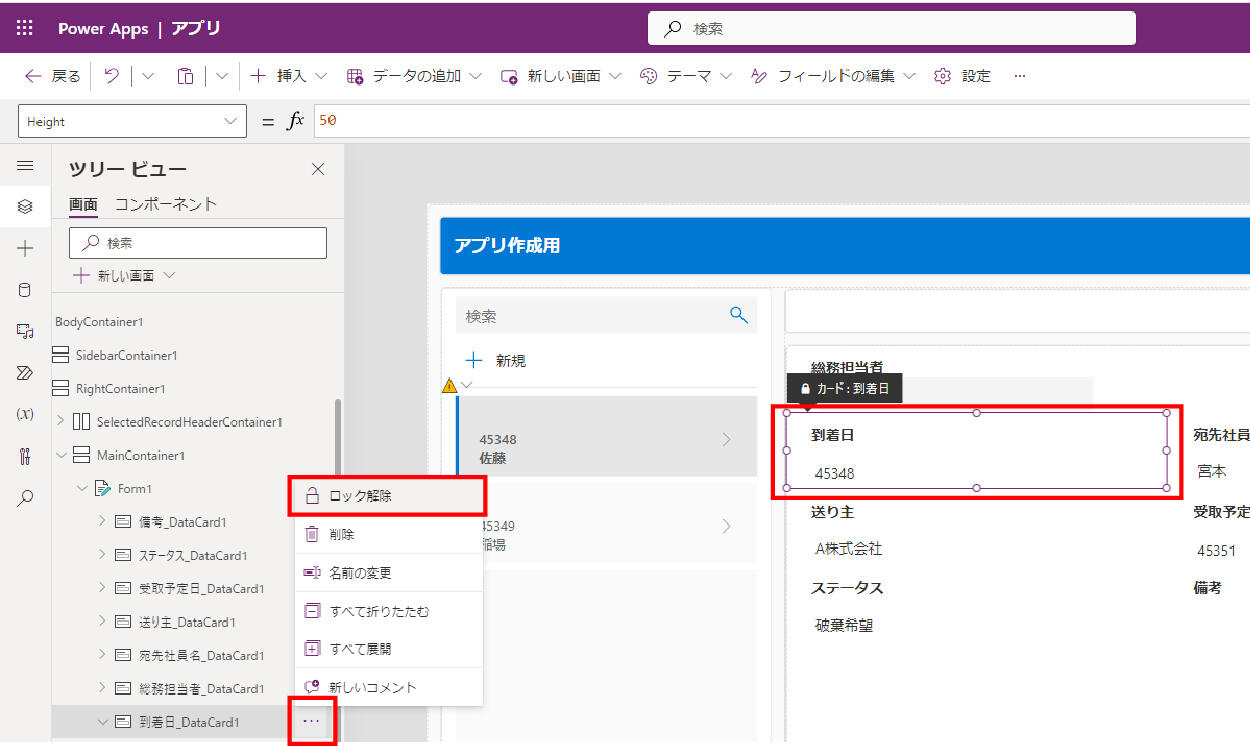Click the undo arrow icon
Viewport: 1250px width, 746px height.
pyautogui.click(x=111, y=76)
